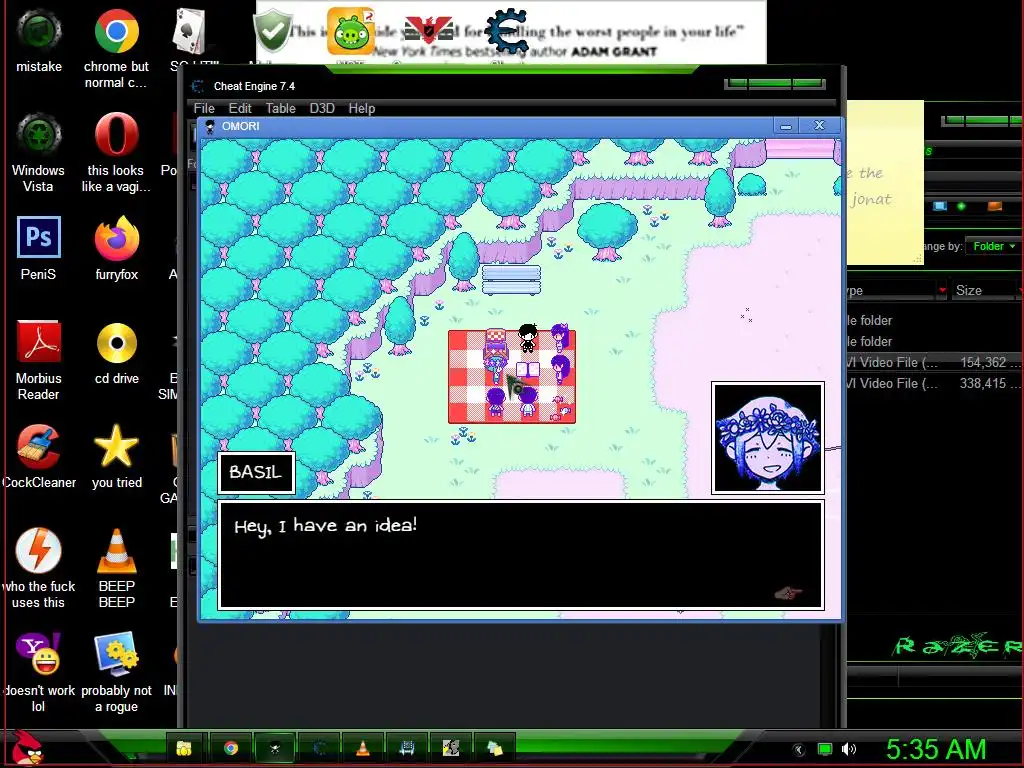Open the Type column dropdown arrow
The image size is (1024, 768).
tap(942, 290)
